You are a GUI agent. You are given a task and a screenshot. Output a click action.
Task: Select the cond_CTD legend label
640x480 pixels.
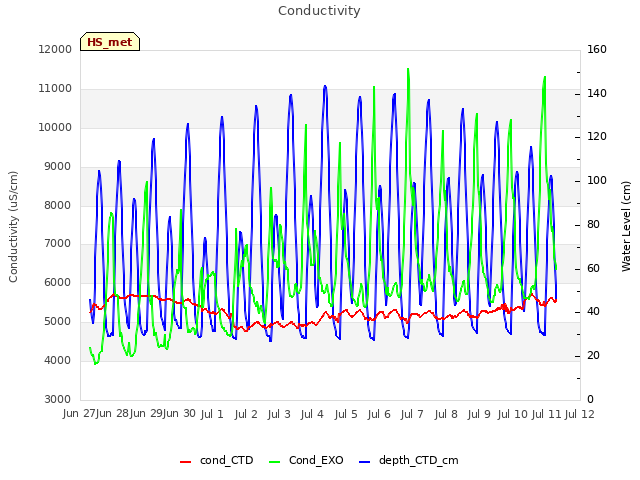pos(227,460)
